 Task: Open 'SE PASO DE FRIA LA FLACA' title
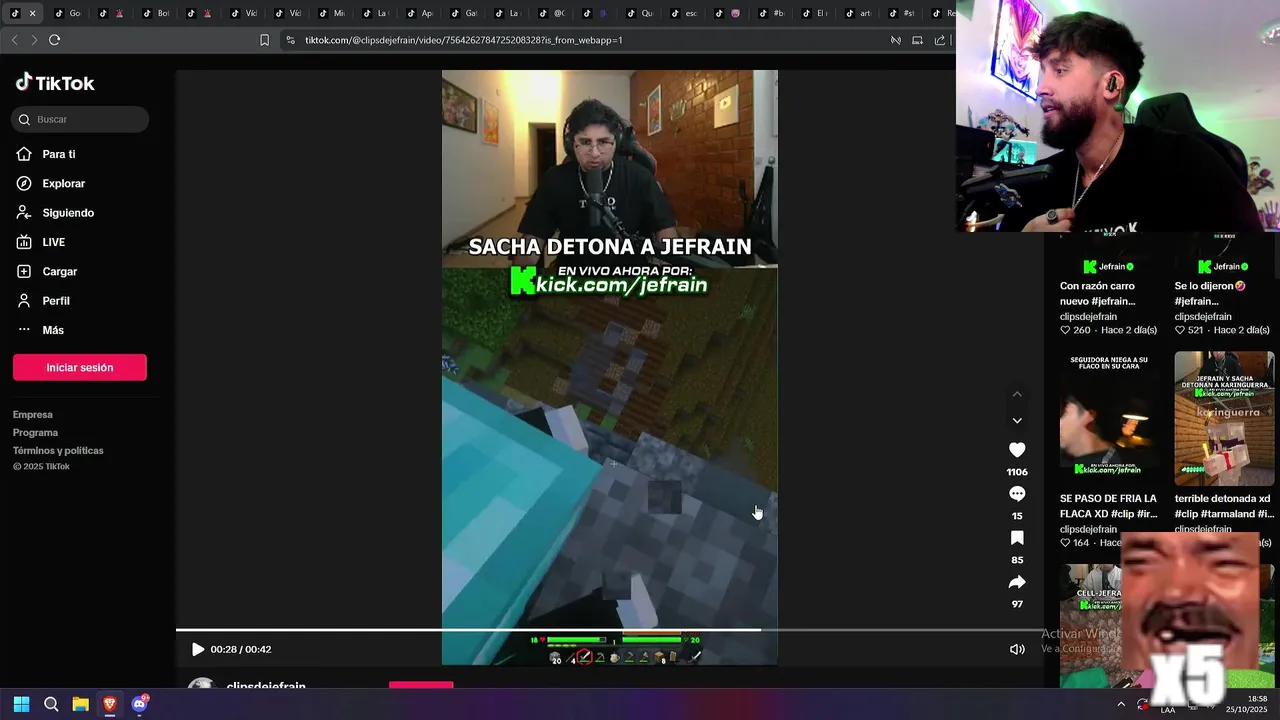point(1109,506)
